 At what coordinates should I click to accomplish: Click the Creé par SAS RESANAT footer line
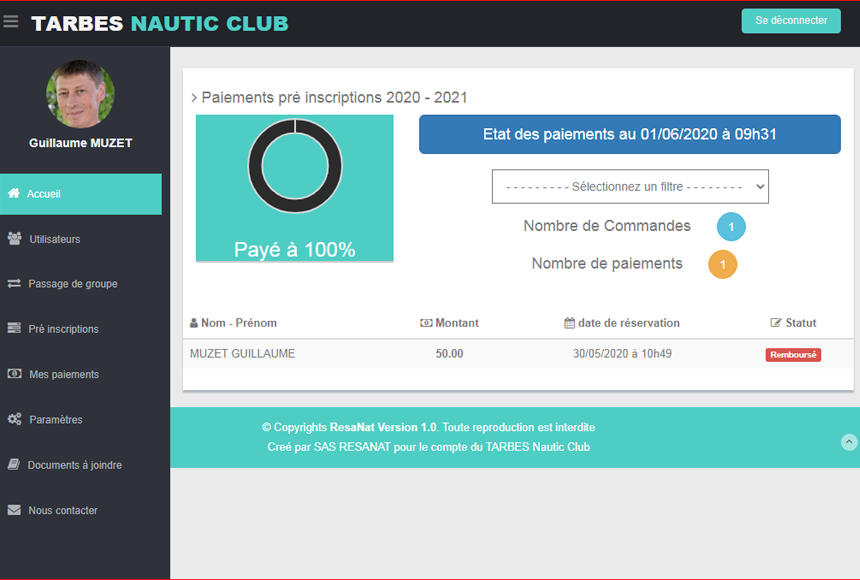point(428,447)
